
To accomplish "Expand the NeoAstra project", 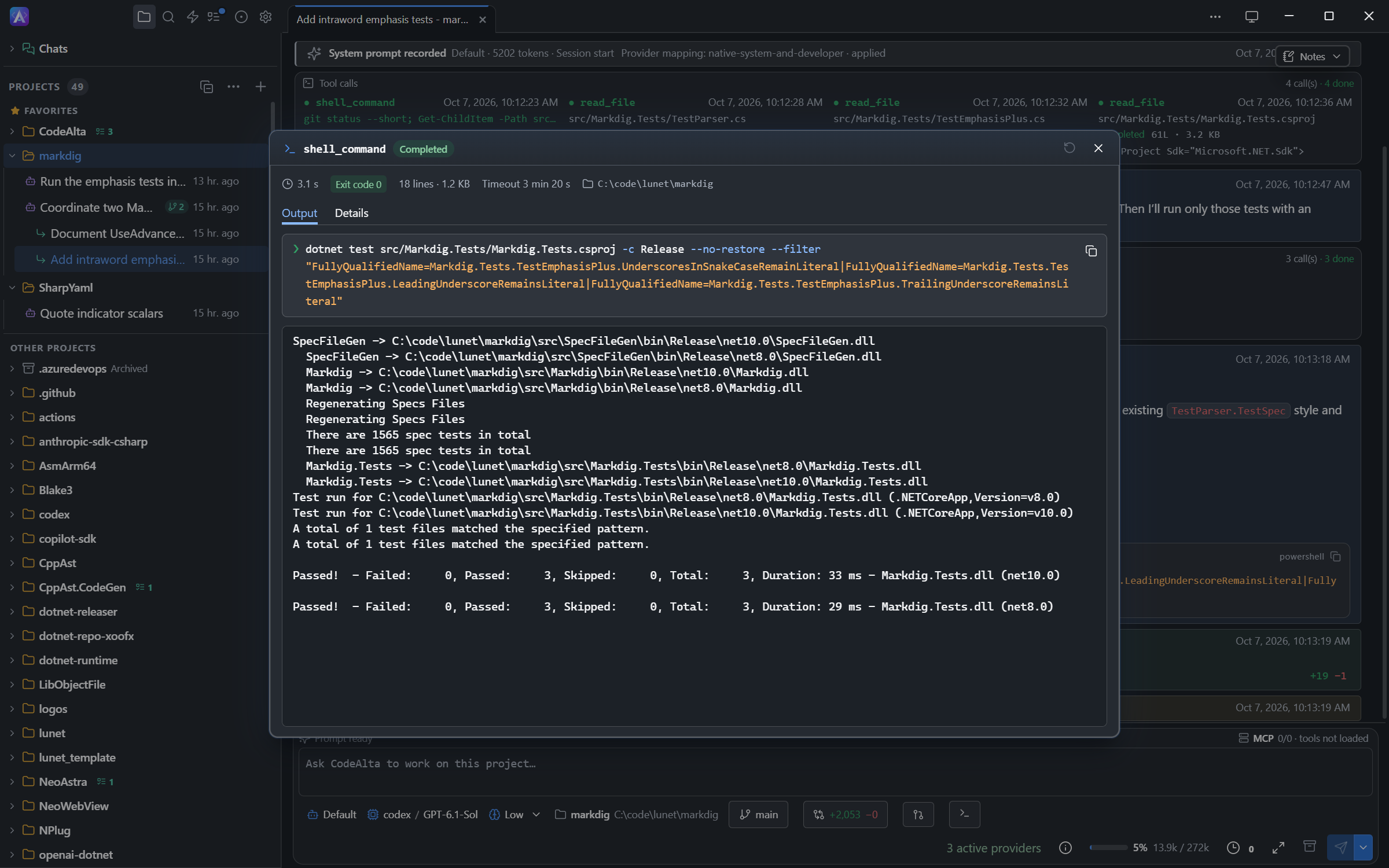I will [x=12, y=782].
